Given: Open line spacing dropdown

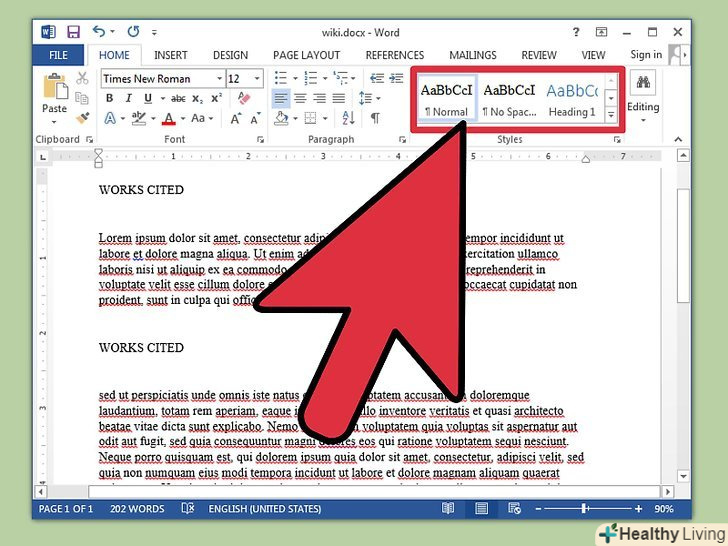Looking at the screenshot, I should coord(378,98).
